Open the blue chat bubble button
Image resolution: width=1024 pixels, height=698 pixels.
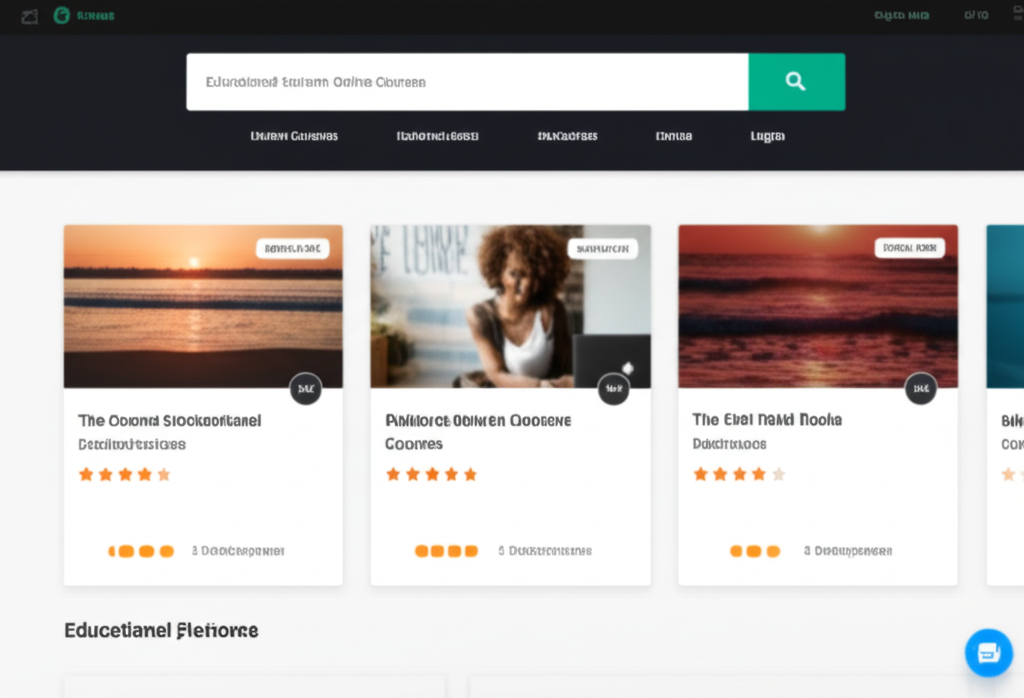pyautogui.click(x=989, y=652)
